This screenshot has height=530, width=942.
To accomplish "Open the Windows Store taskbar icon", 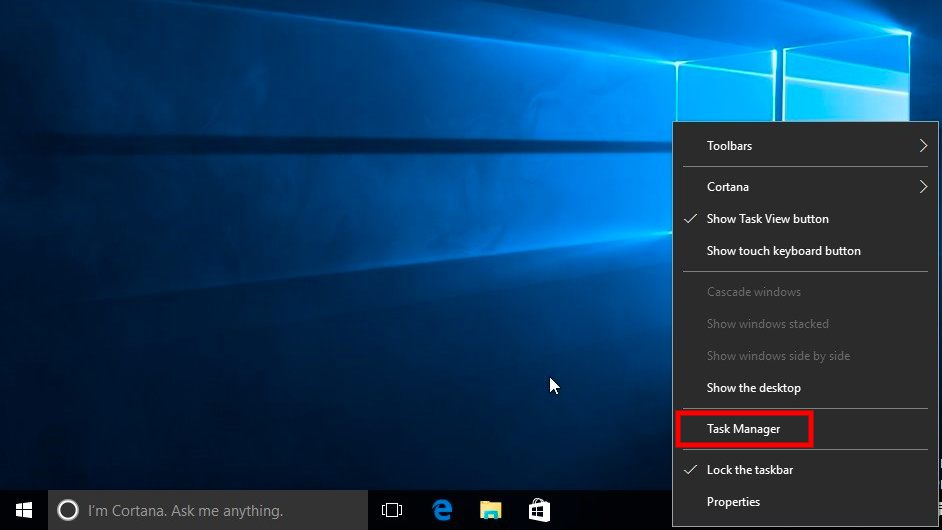I will point(539,511).
